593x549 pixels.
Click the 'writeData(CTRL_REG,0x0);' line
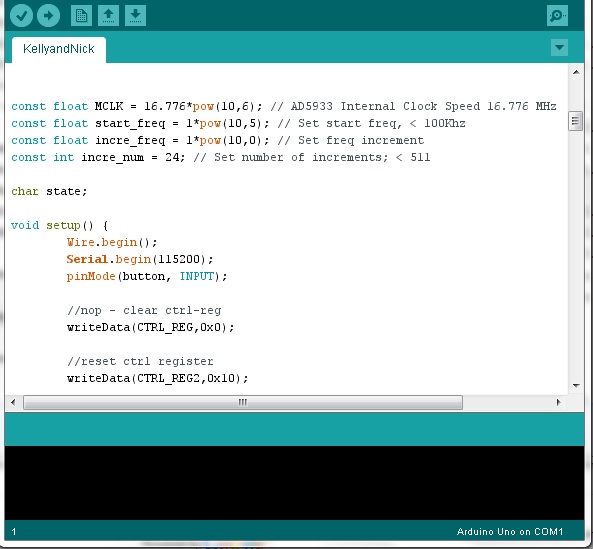tap(151, 327)
